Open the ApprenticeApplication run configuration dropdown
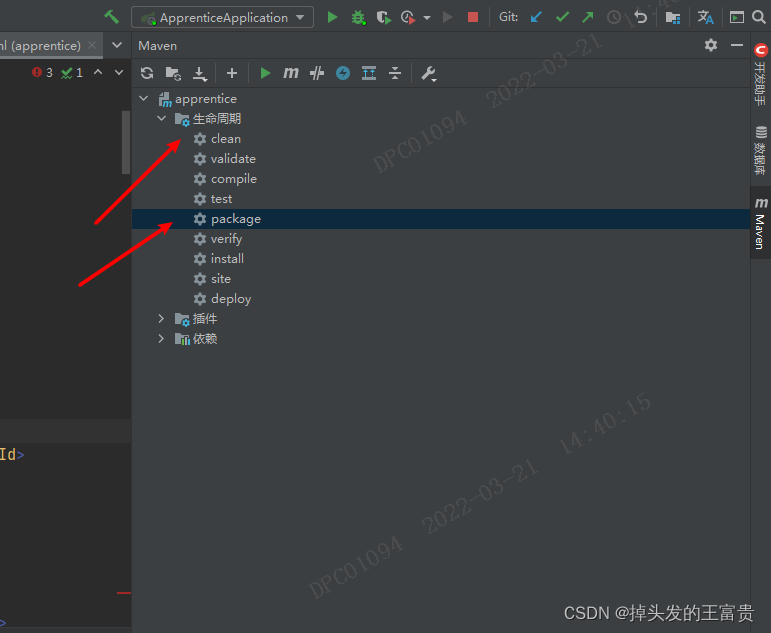 click(x=222, y=17)
